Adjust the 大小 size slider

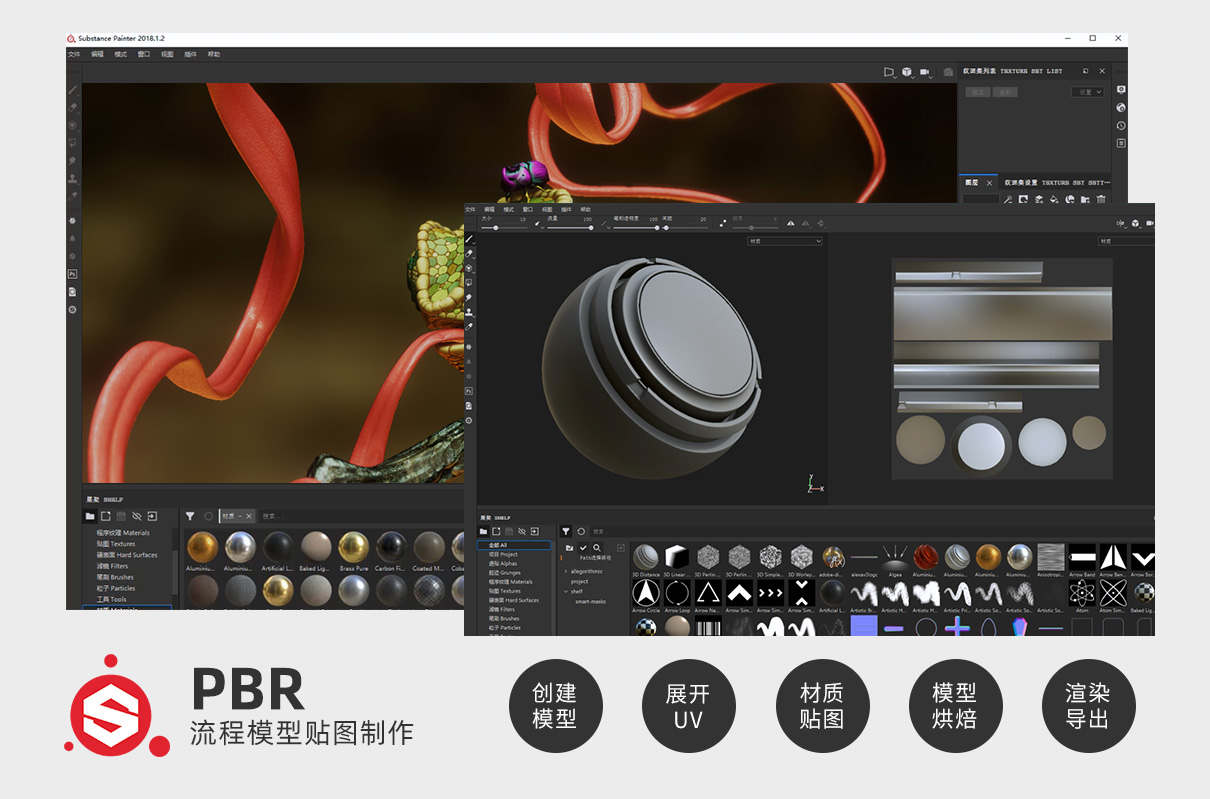coord(504,228)
